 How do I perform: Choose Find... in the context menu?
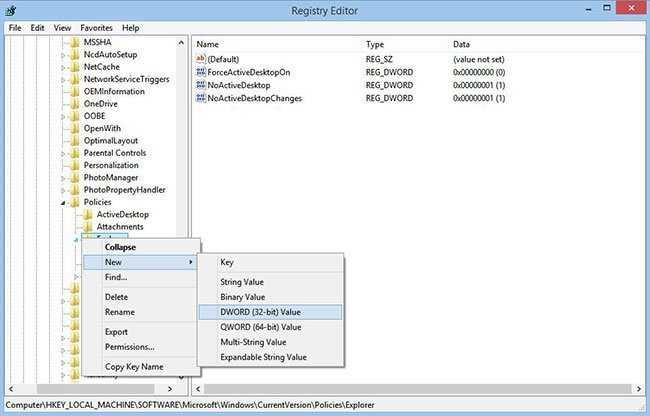pos(140,277)
